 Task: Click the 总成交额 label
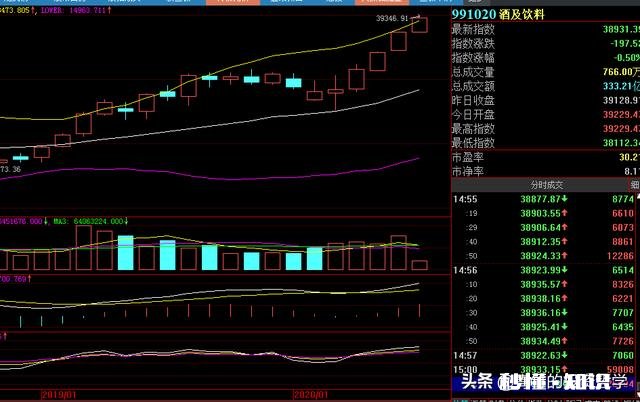point(473,86)
